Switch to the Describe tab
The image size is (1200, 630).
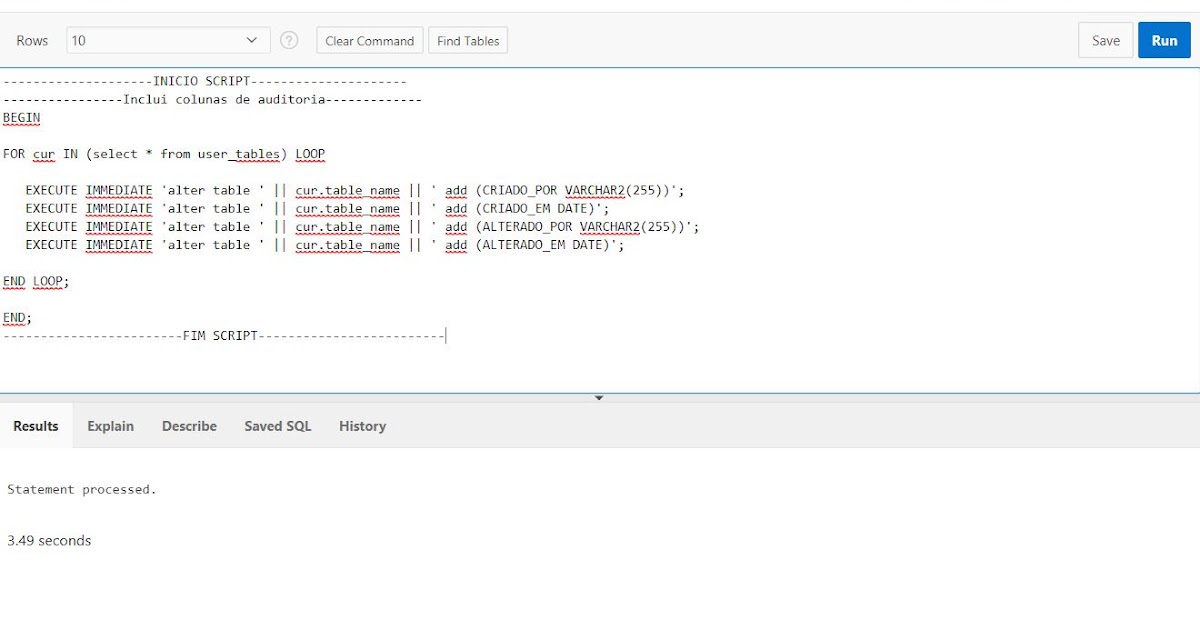tap(189, 425)
